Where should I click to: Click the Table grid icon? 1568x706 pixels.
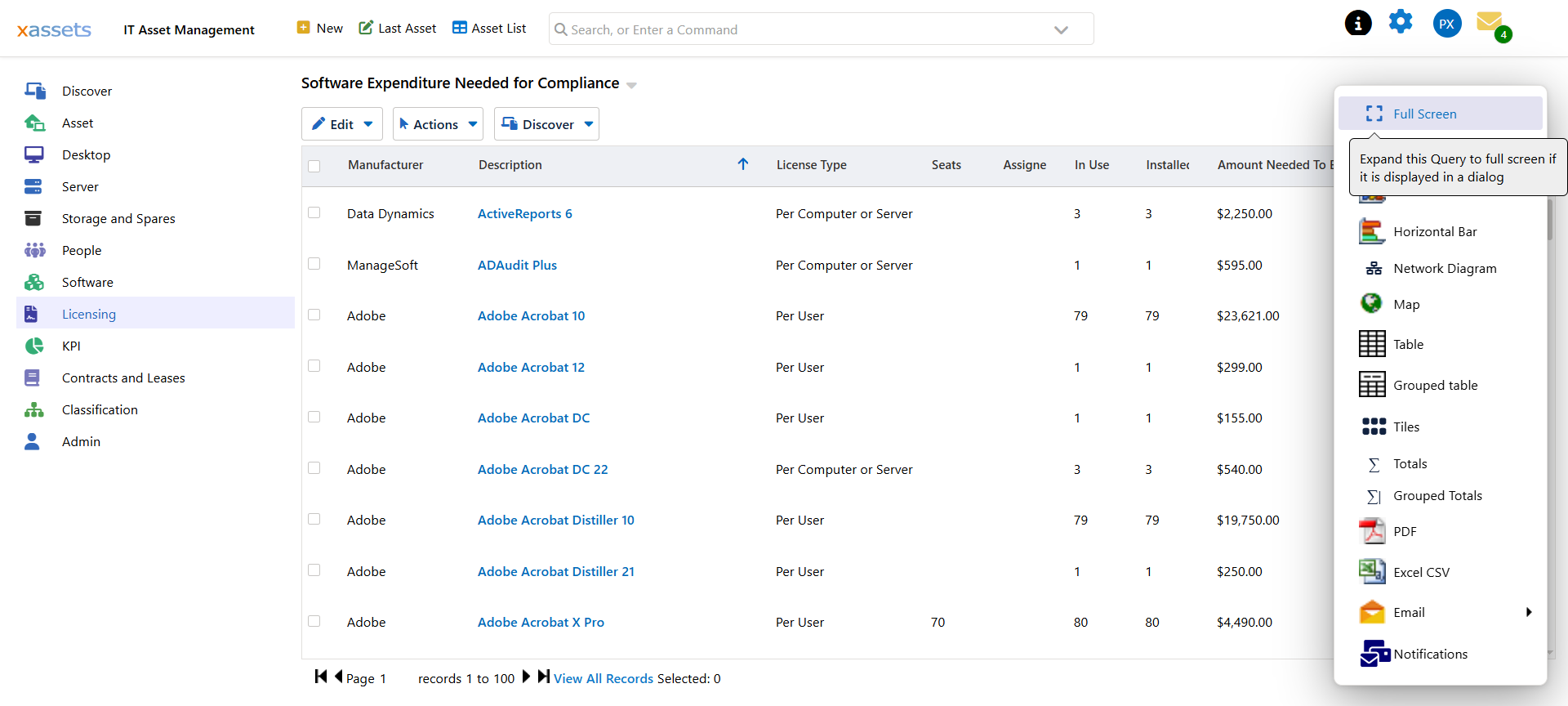pos(1372,344)
